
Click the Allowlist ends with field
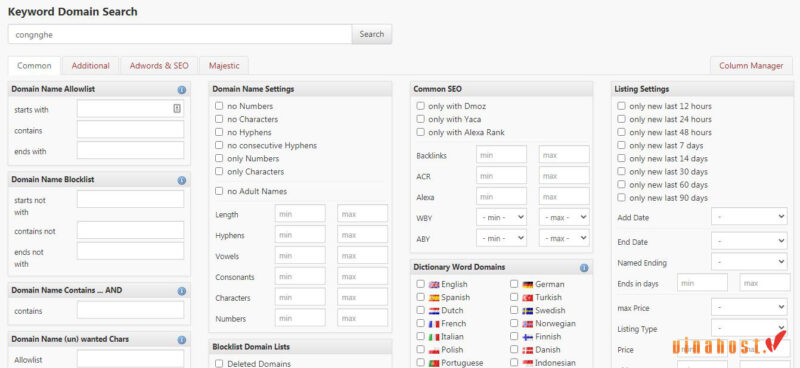tap(131, 151)
